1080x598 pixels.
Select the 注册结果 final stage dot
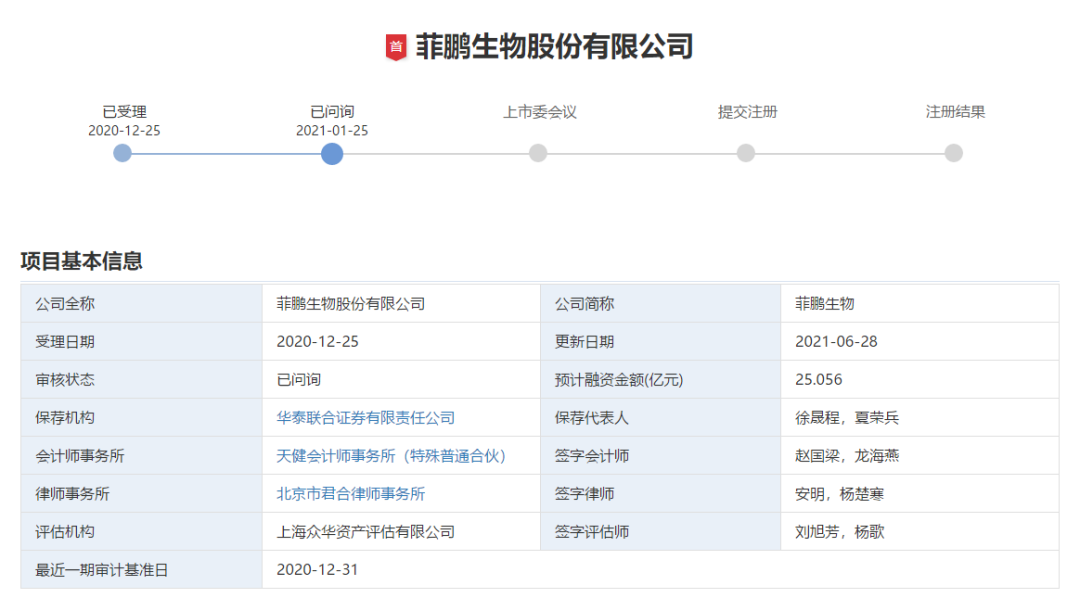[x=951, y=153]
